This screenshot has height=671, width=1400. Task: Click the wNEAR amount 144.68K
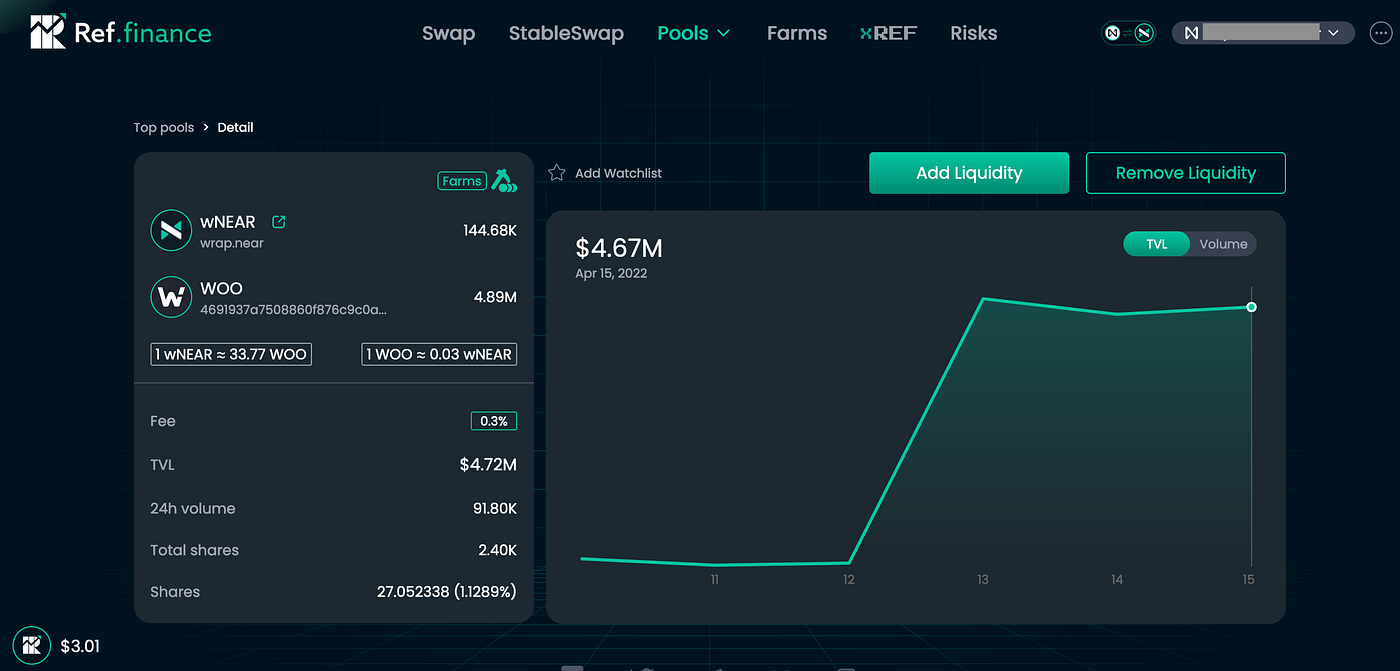(x=490, y=231)
